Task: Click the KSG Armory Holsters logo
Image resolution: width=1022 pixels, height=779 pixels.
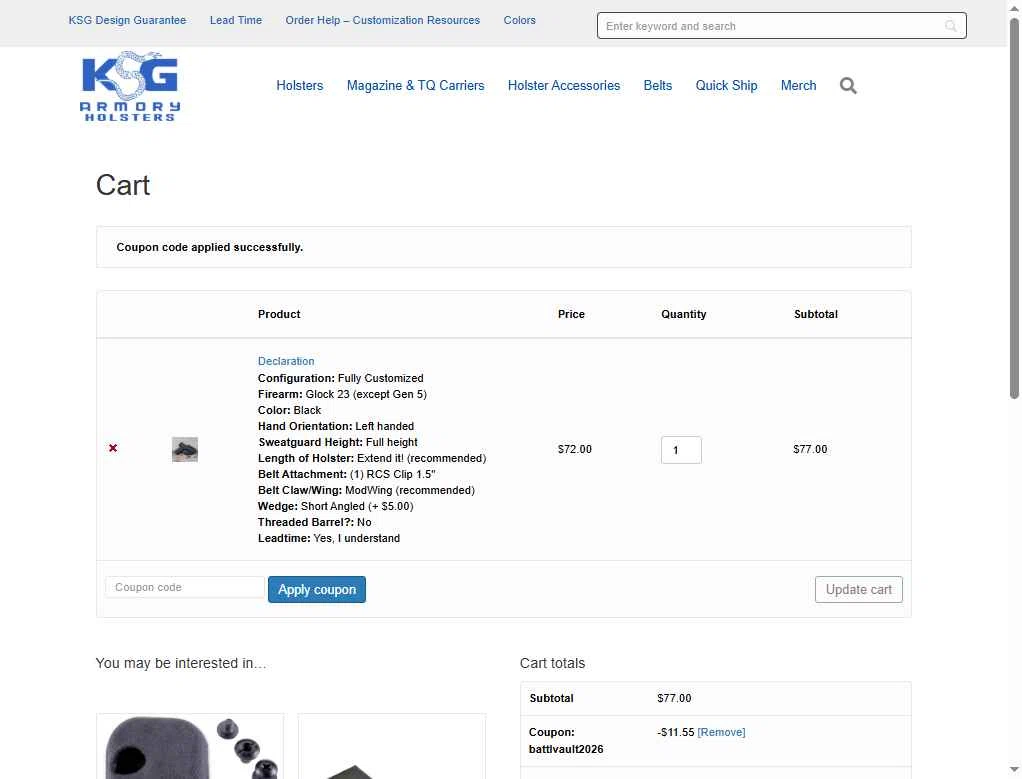Action: 130,87
